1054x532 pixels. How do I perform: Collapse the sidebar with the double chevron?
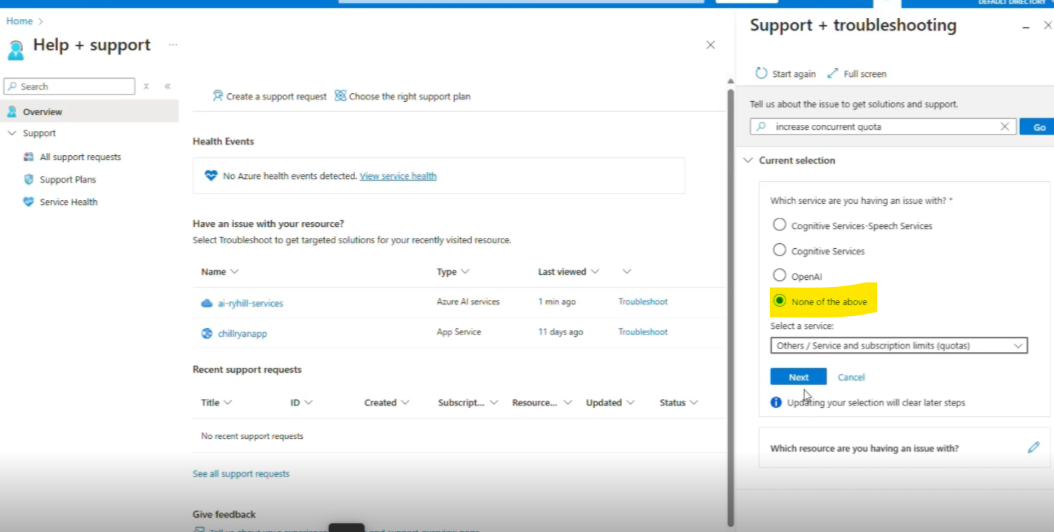click(x=167, y=86)
